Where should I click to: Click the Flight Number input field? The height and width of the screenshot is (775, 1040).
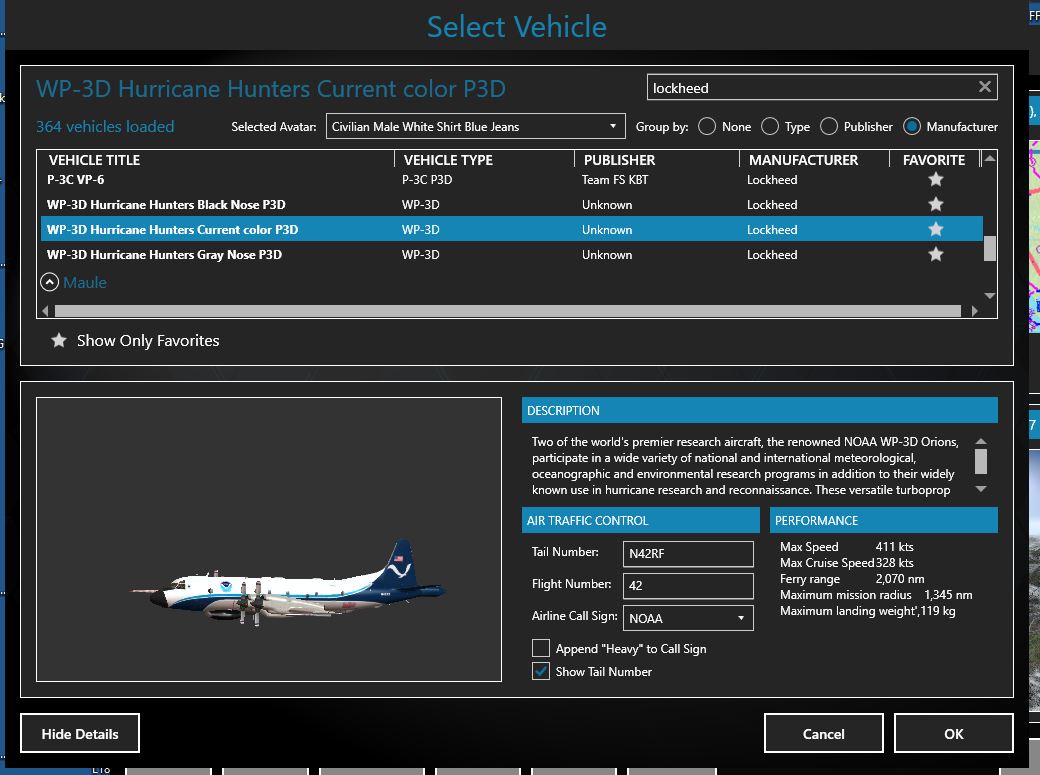[x=688, y=585]
